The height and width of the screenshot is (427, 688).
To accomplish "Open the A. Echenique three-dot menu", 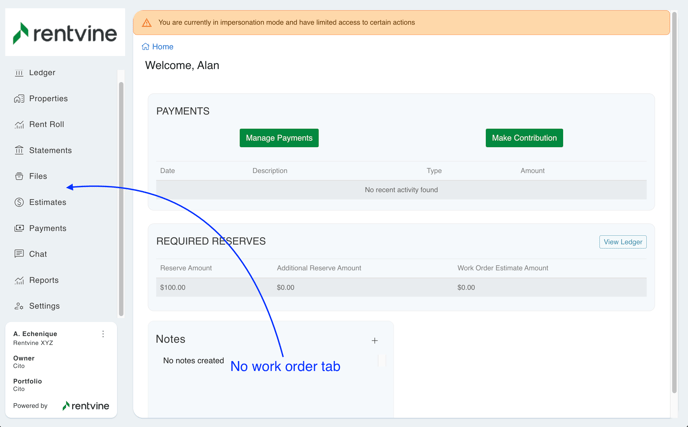I will tap(103, 334).
